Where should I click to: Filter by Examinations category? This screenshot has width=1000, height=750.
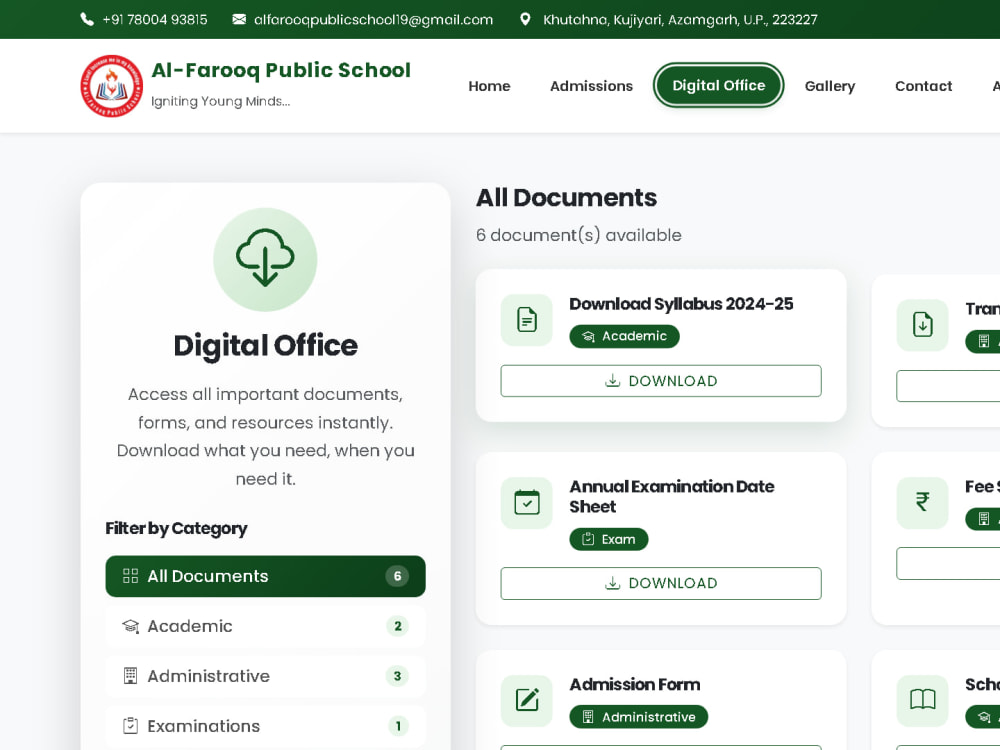265,726
